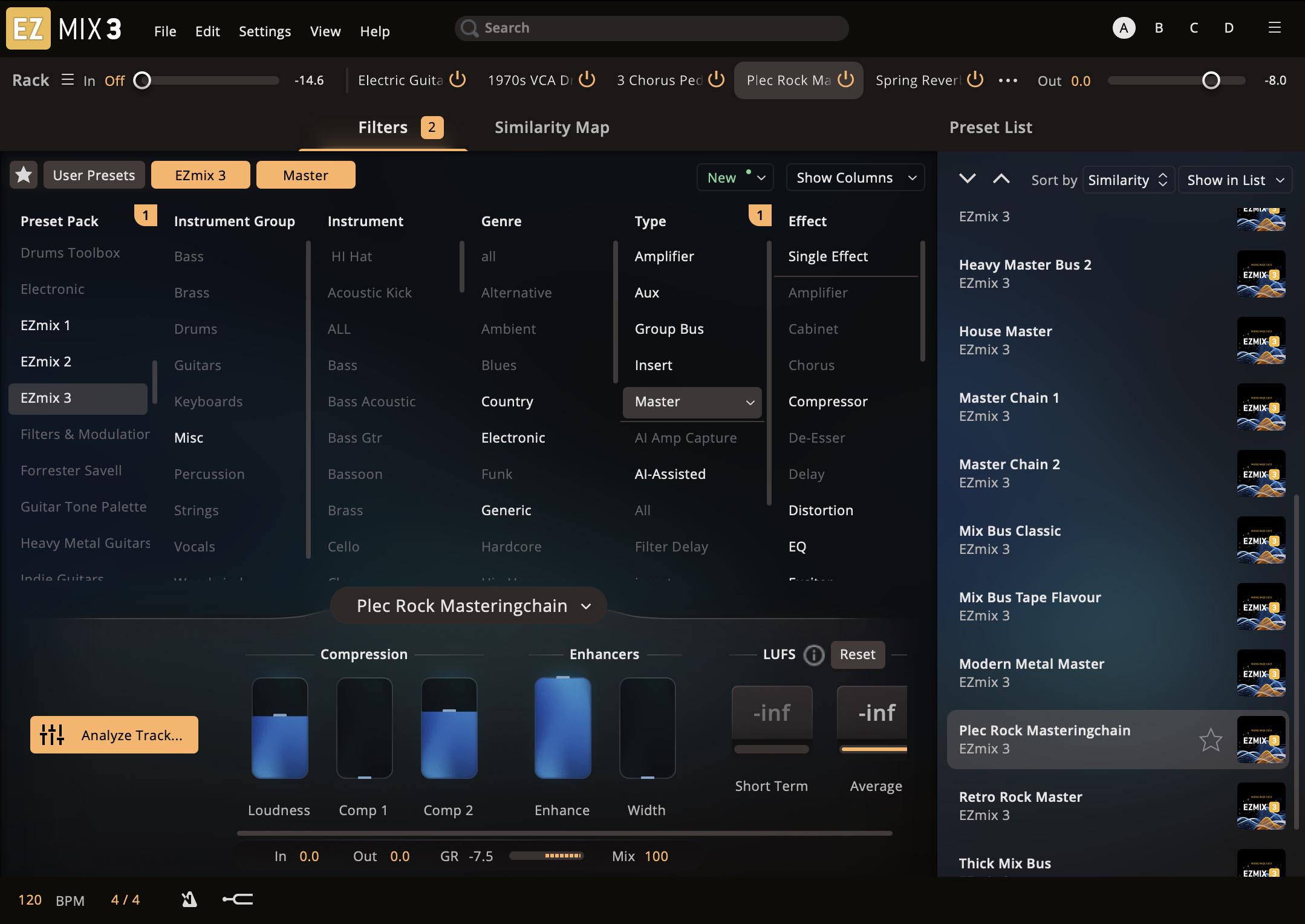The height and width of the screenshot is (924, 1305).
Task: Click the 120 BPM tempo value
Action: (x=30, y=900)
